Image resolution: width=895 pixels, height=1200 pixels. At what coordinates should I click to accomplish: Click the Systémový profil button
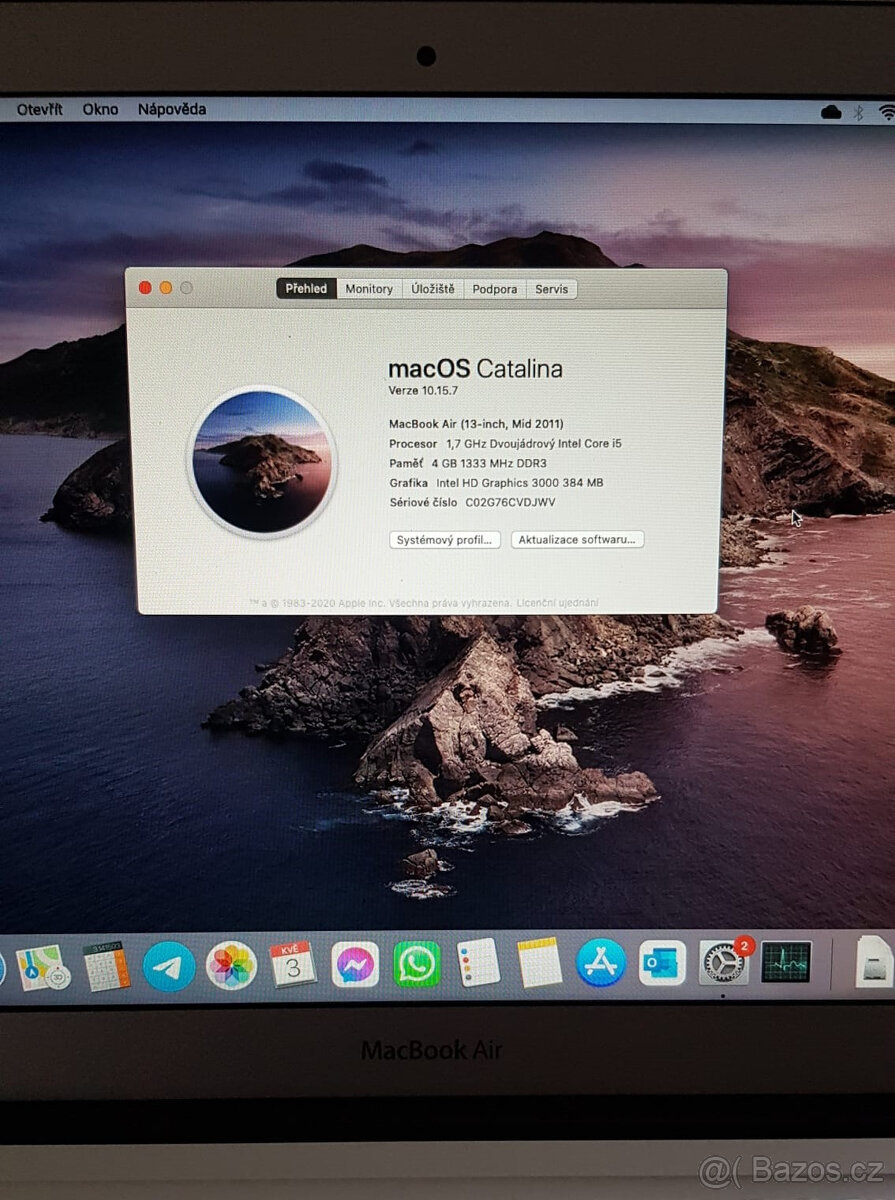click(x=444, y=540)
